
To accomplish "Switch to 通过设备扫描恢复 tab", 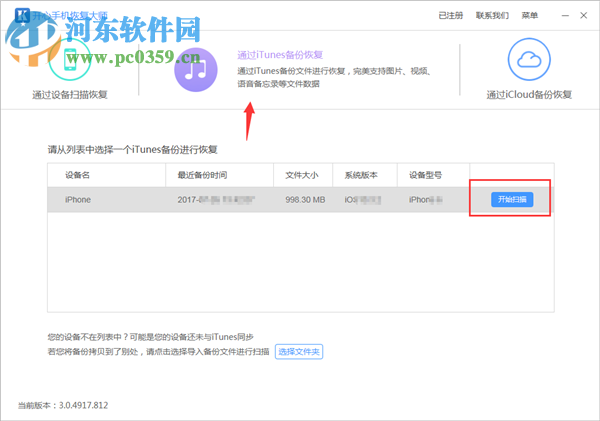I will click(x=70, y=95).
